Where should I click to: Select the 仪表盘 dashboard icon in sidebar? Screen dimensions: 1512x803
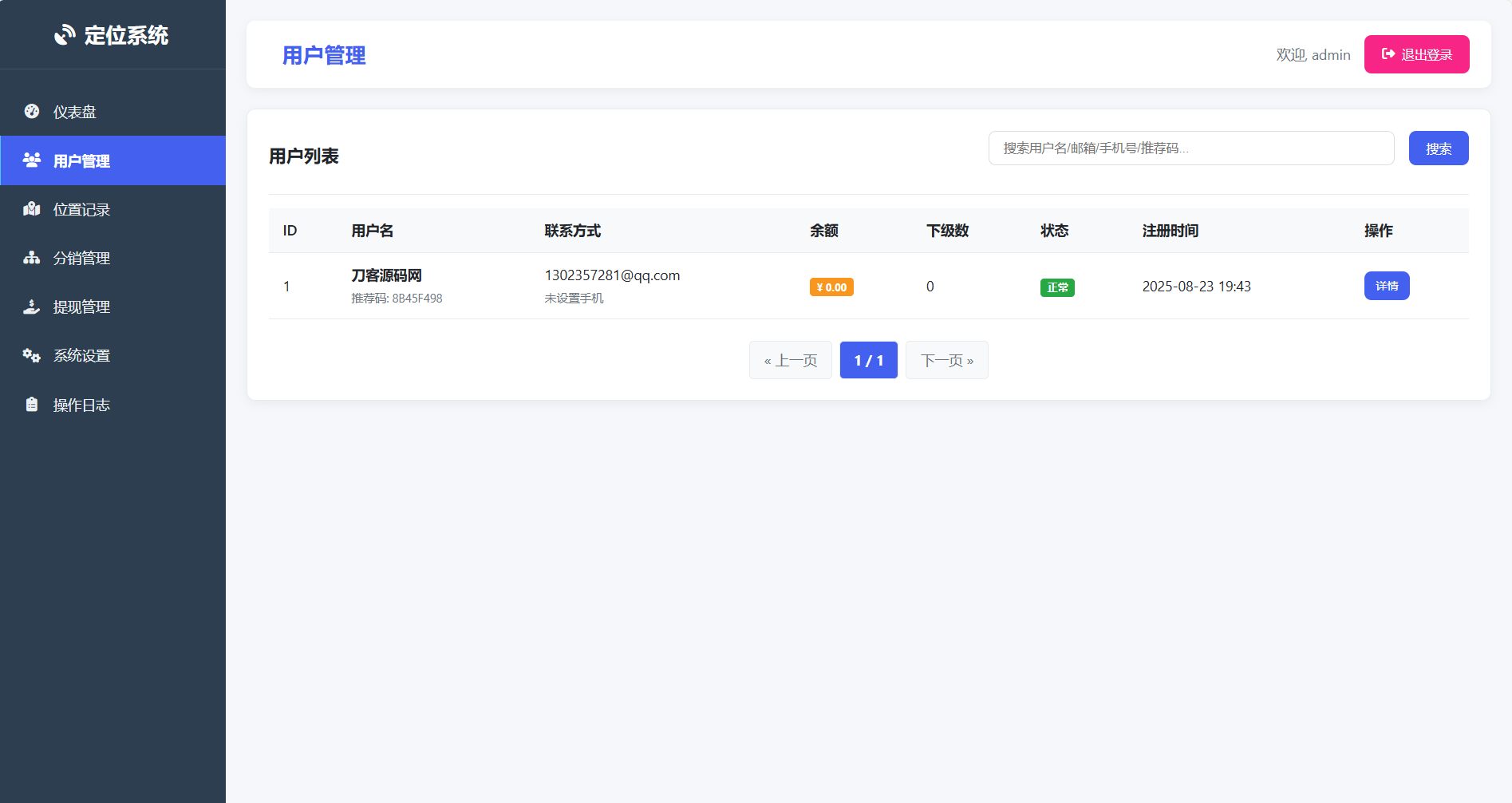32,111
